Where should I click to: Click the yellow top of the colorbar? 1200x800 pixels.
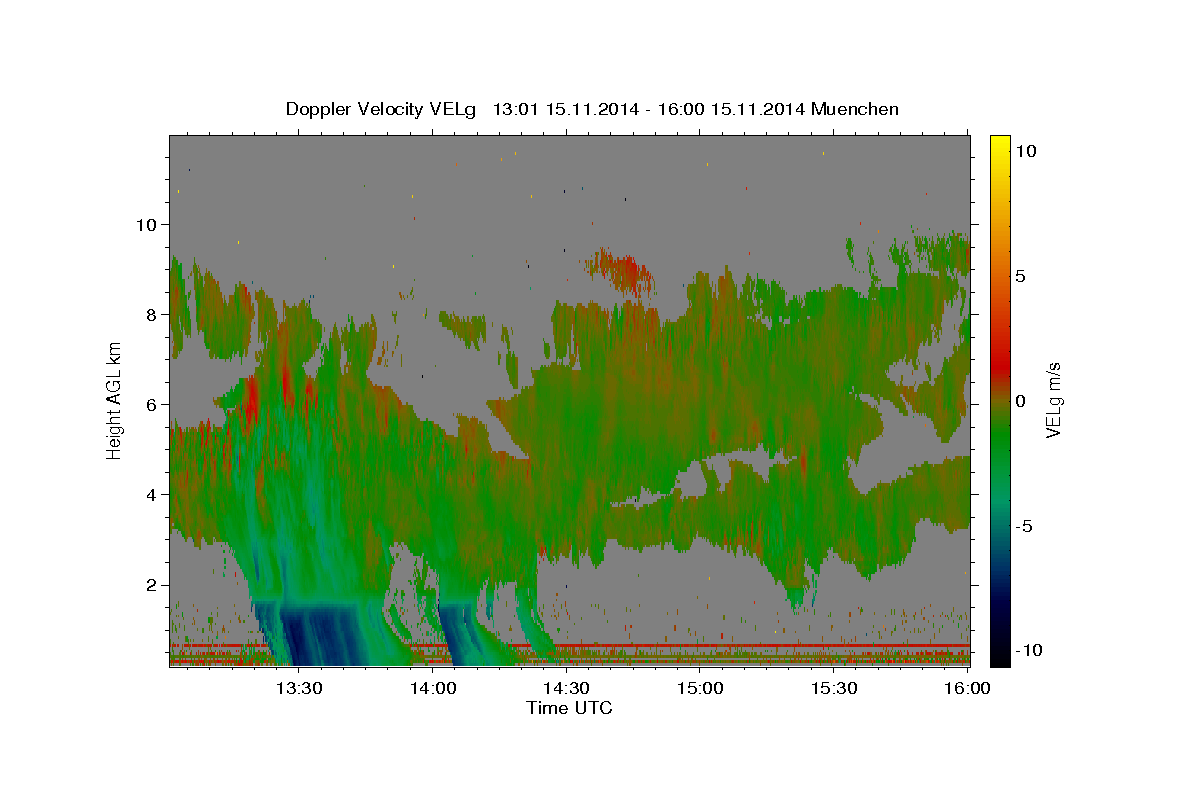tap(1000, 145)
